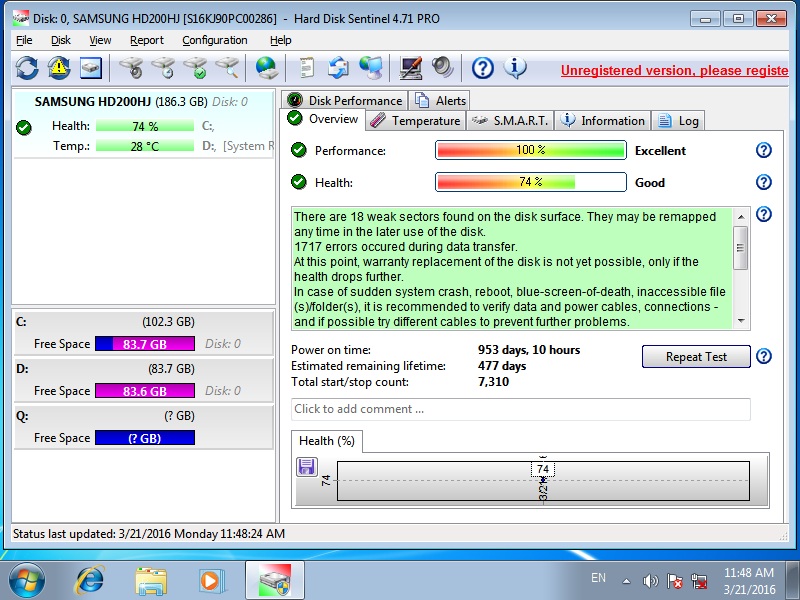Click the send report mail icon
This screenshot has height=600, width=800.
point(338,68)
